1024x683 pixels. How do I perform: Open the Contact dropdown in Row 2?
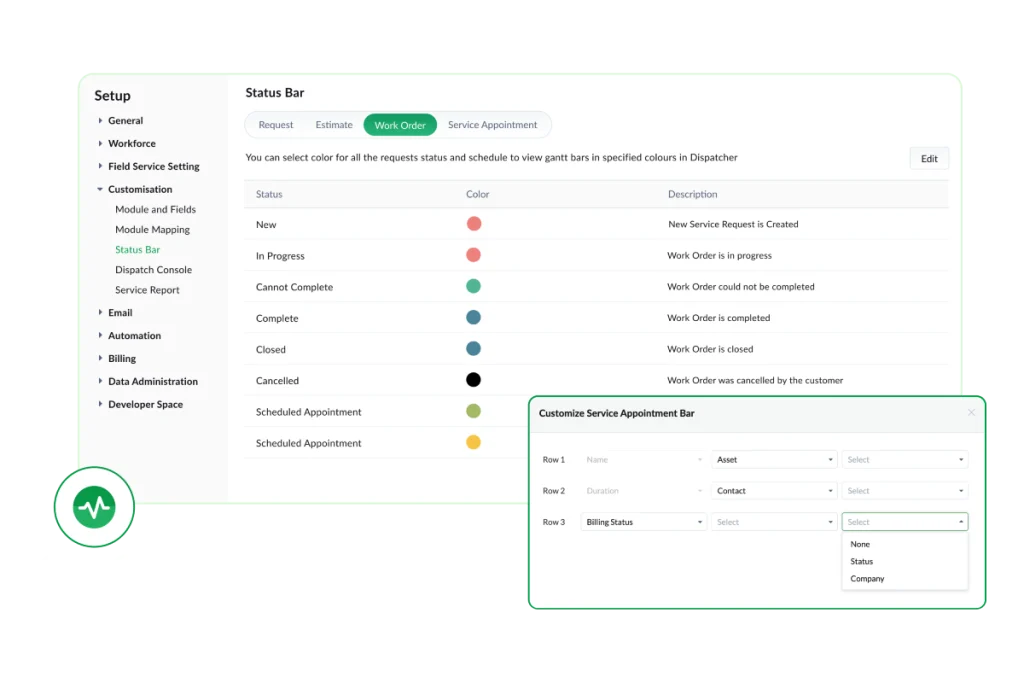click(x=774, y=490)
